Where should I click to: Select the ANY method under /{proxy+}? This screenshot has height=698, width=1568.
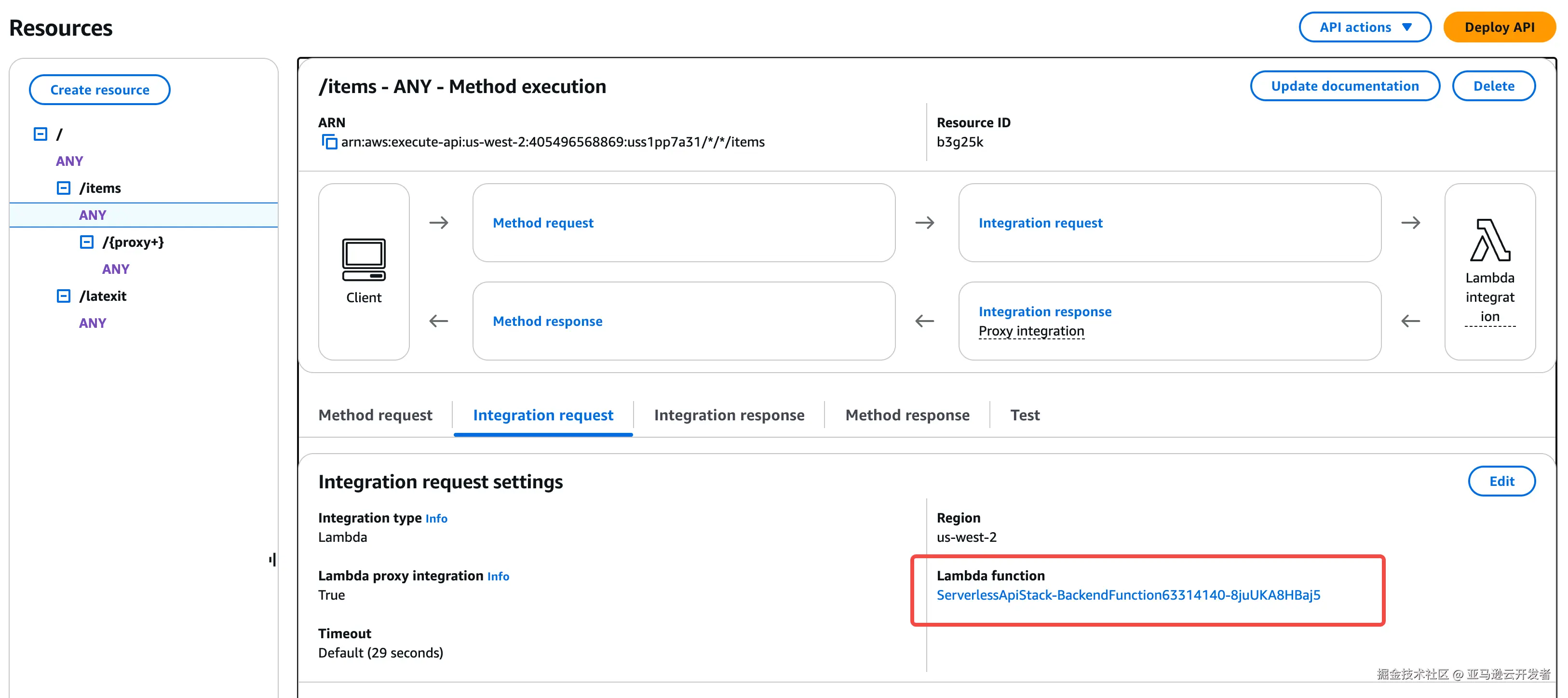coord(116,269)
